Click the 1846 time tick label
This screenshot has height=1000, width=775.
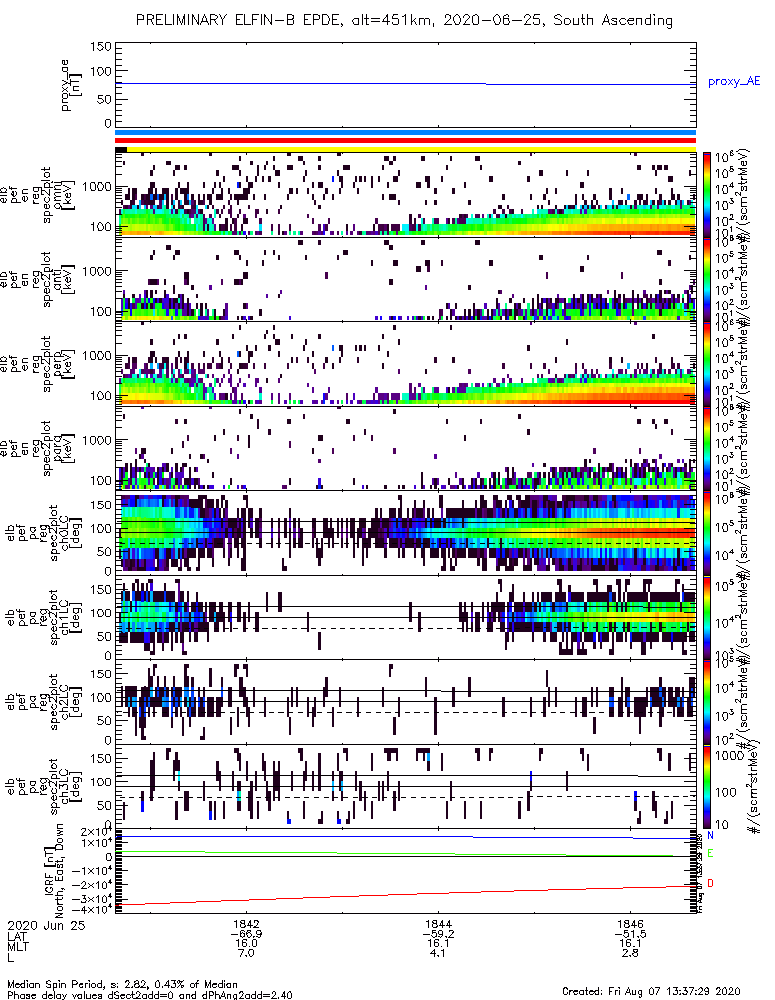(x=630, y=924)
